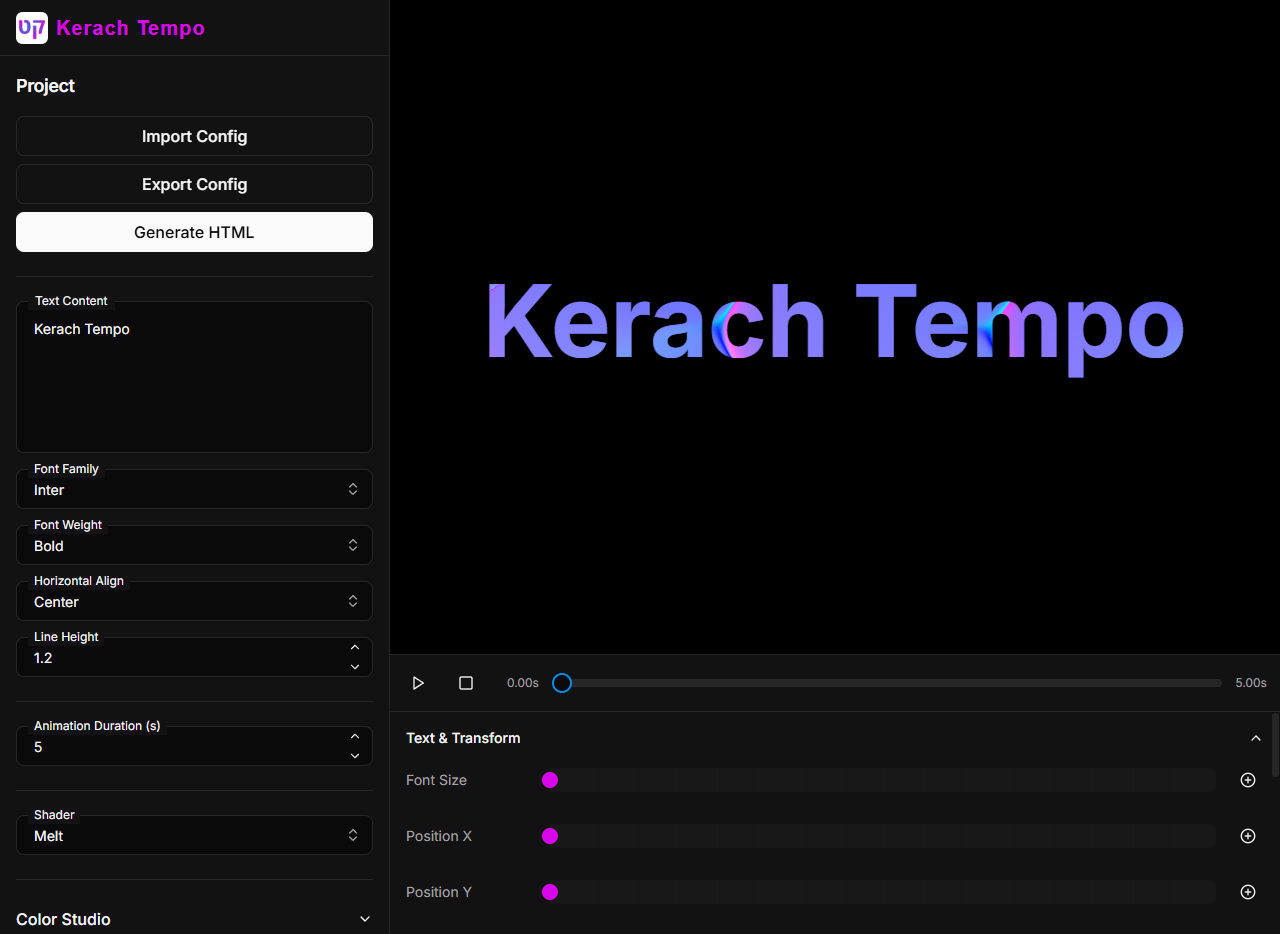Screen dimensions: 1280x934
Task: Add a keyframe for Position X
Action: (1247, 836)
